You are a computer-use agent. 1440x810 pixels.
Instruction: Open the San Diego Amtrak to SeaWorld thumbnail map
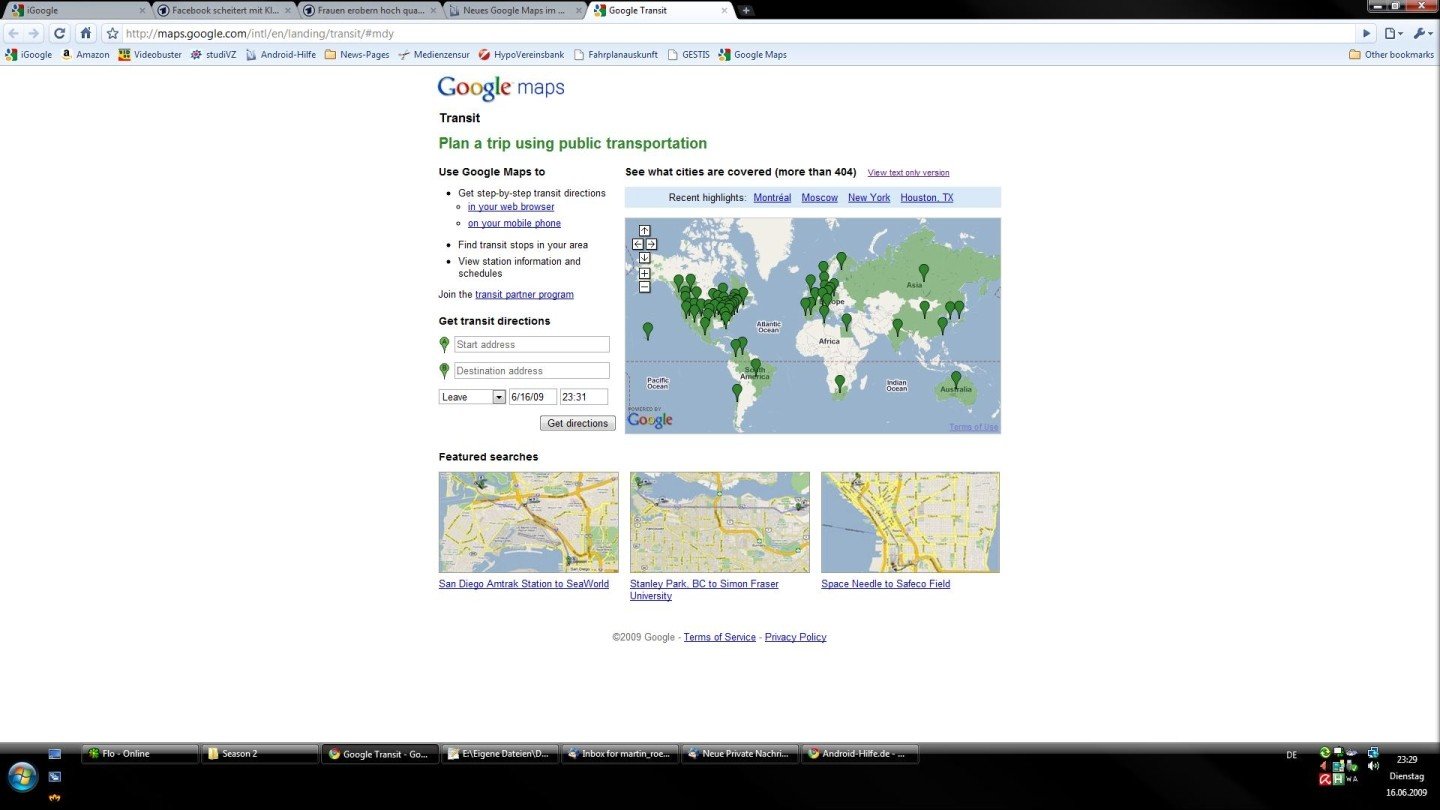529,522
